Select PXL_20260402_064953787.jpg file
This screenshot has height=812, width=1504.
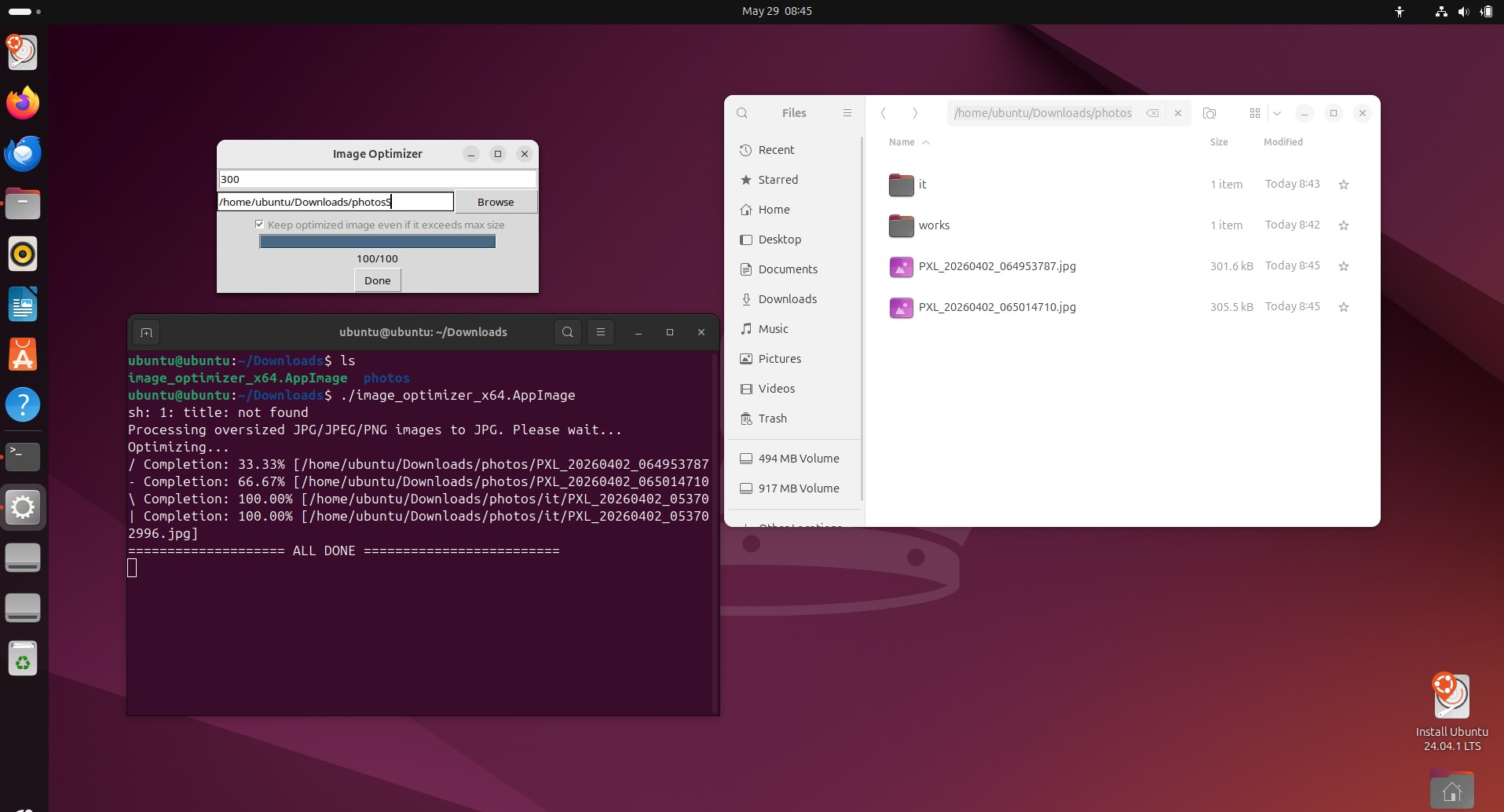[1122, 266]
